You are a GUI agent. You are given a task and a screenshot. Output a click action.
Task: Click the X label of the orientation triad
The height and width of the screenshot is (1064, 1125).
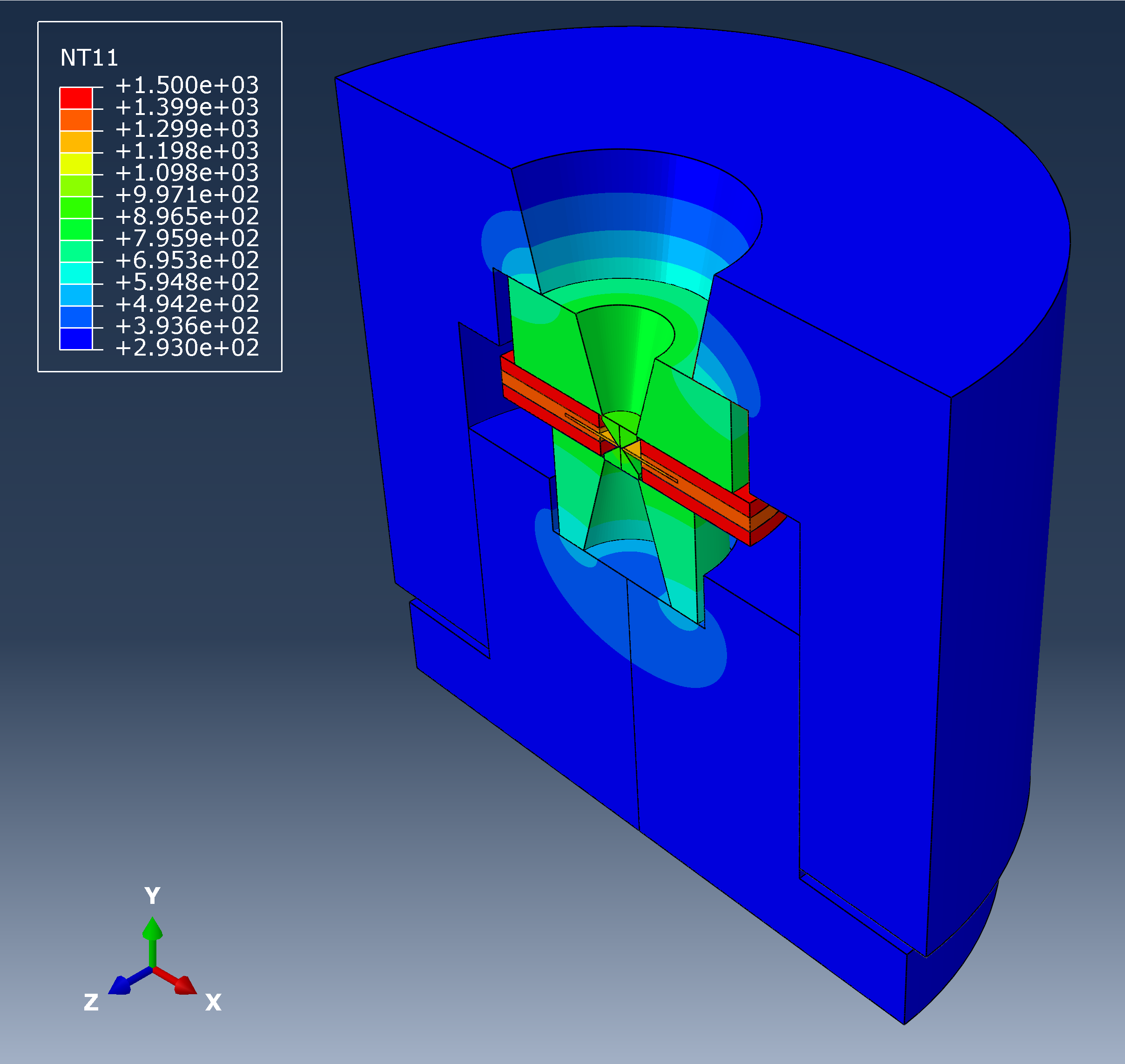(x=213, y=1003)
